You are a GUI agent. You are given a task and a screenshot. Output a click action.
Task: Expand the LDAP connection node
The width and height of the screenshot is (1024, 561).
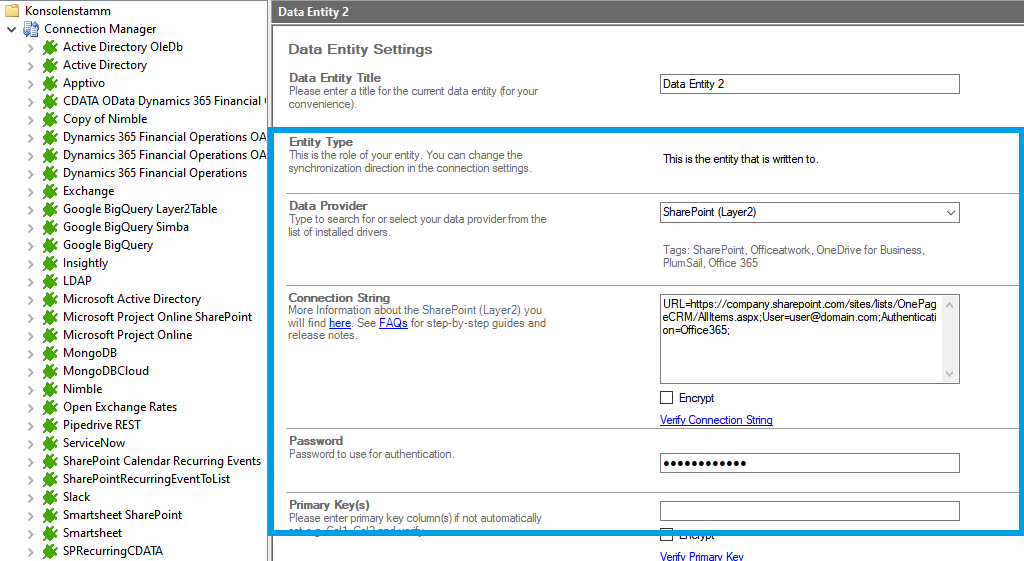pos(31,281)
